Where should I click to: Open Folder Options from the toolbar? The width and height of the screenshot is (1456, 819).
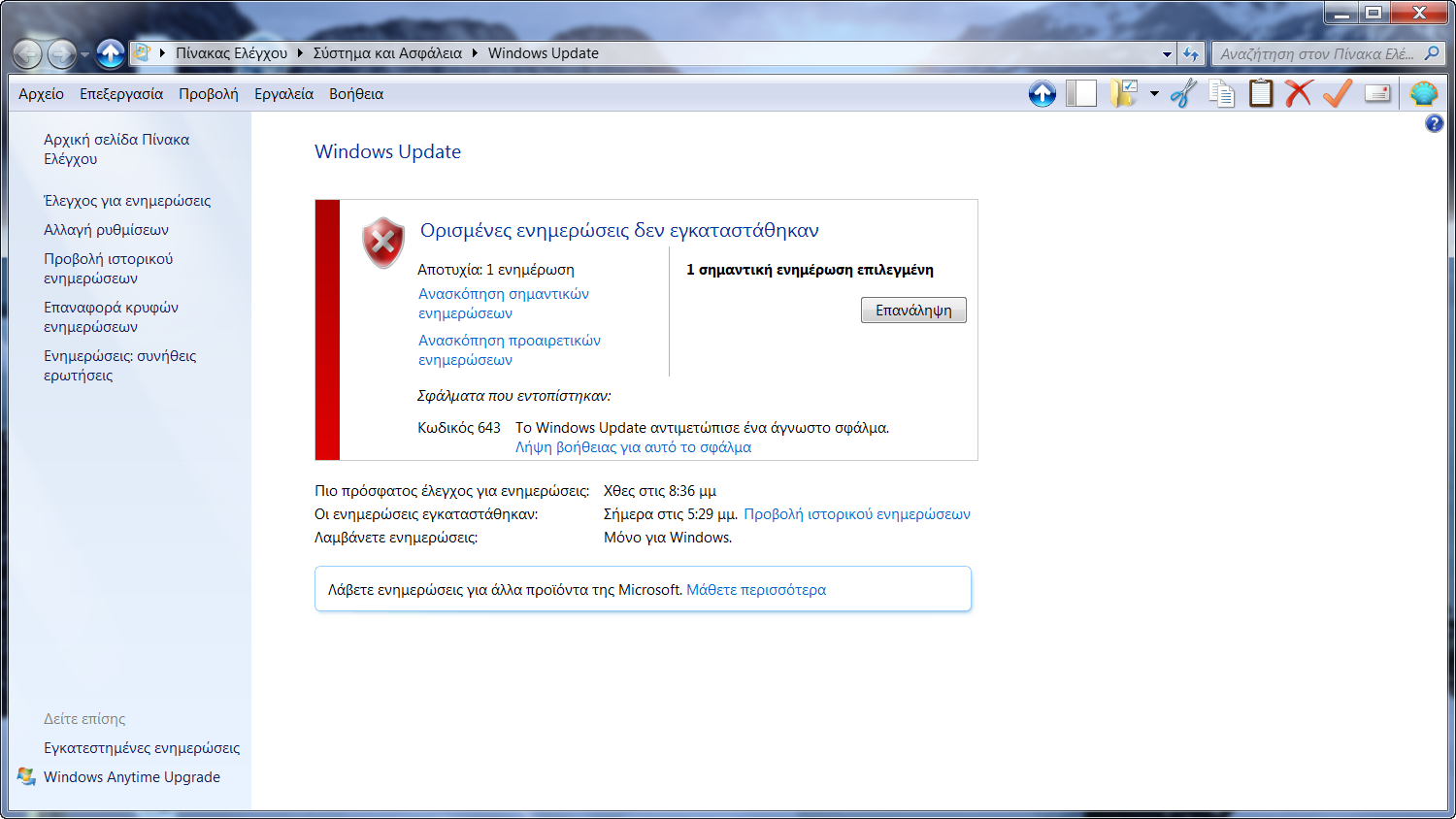(x=1124, y=93)
